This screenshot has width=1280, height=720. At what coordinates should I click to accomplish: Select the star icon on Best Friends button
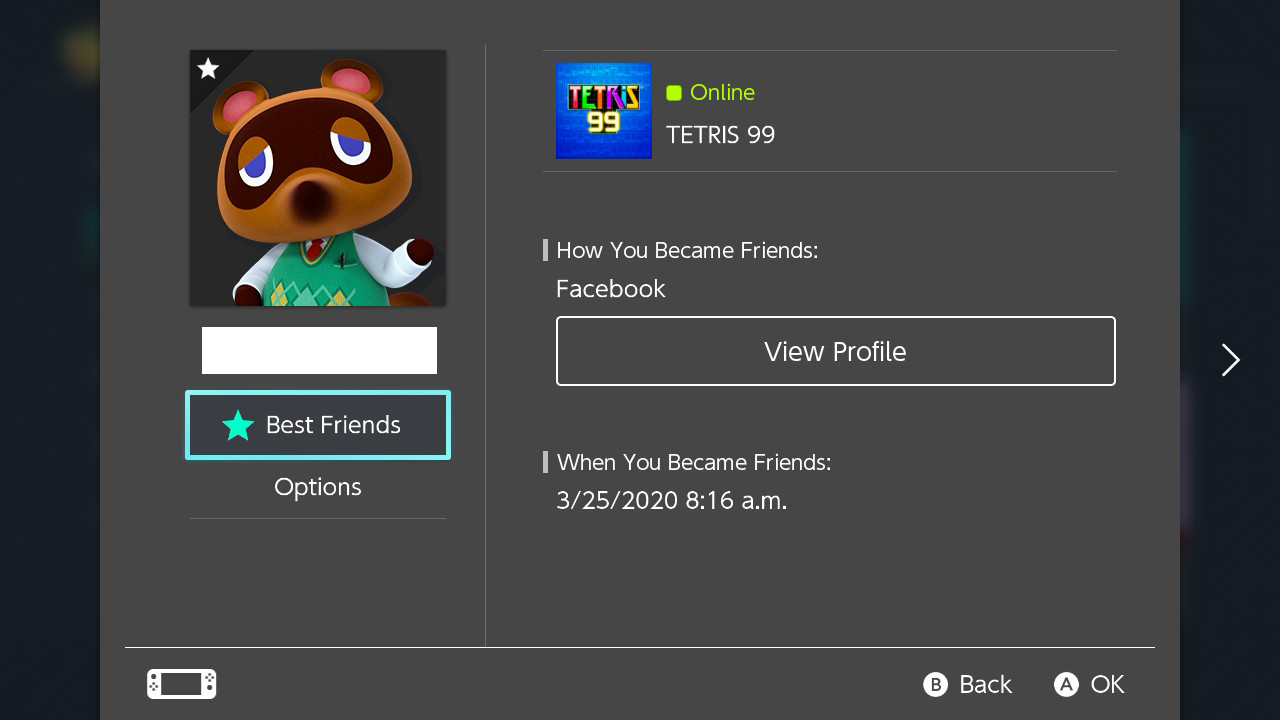pyautogui.click(x=238, y=425)
